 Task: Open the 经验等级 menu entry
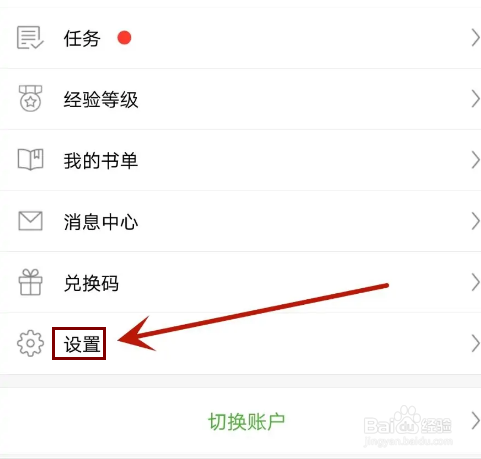pos(240,99)
